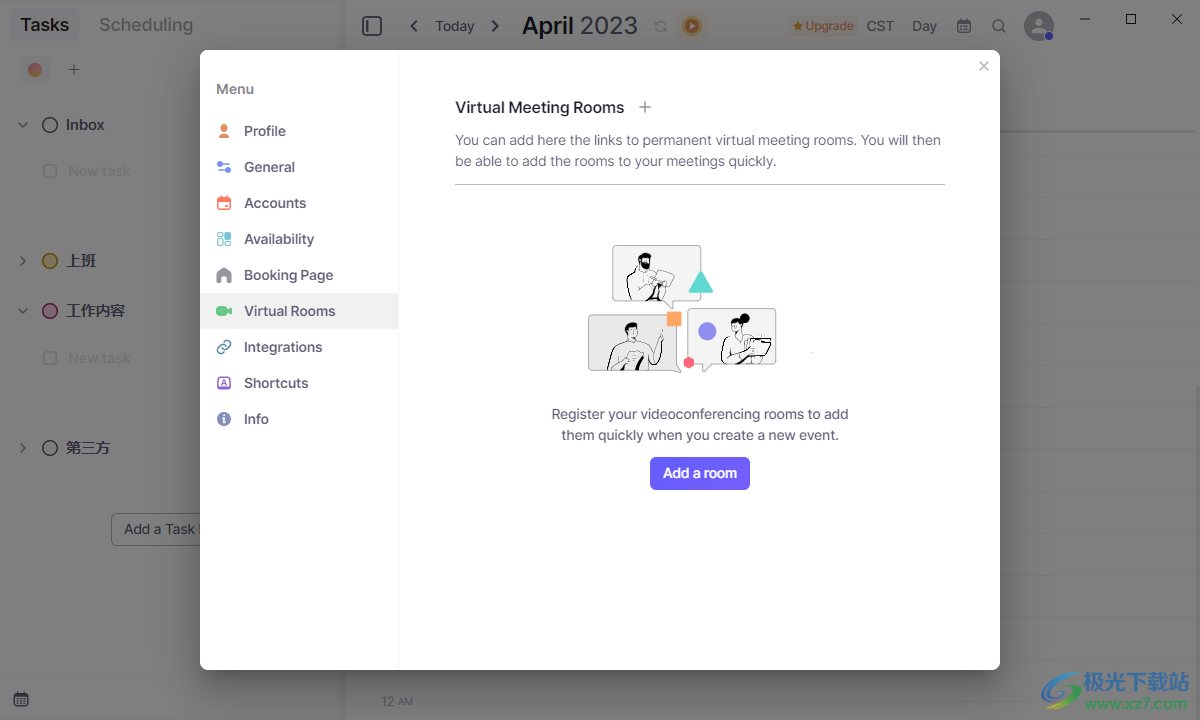The height and width of the screenshot is (720, 1200).
Task: Collapse the Inbox task list
Action: (23, 125)
